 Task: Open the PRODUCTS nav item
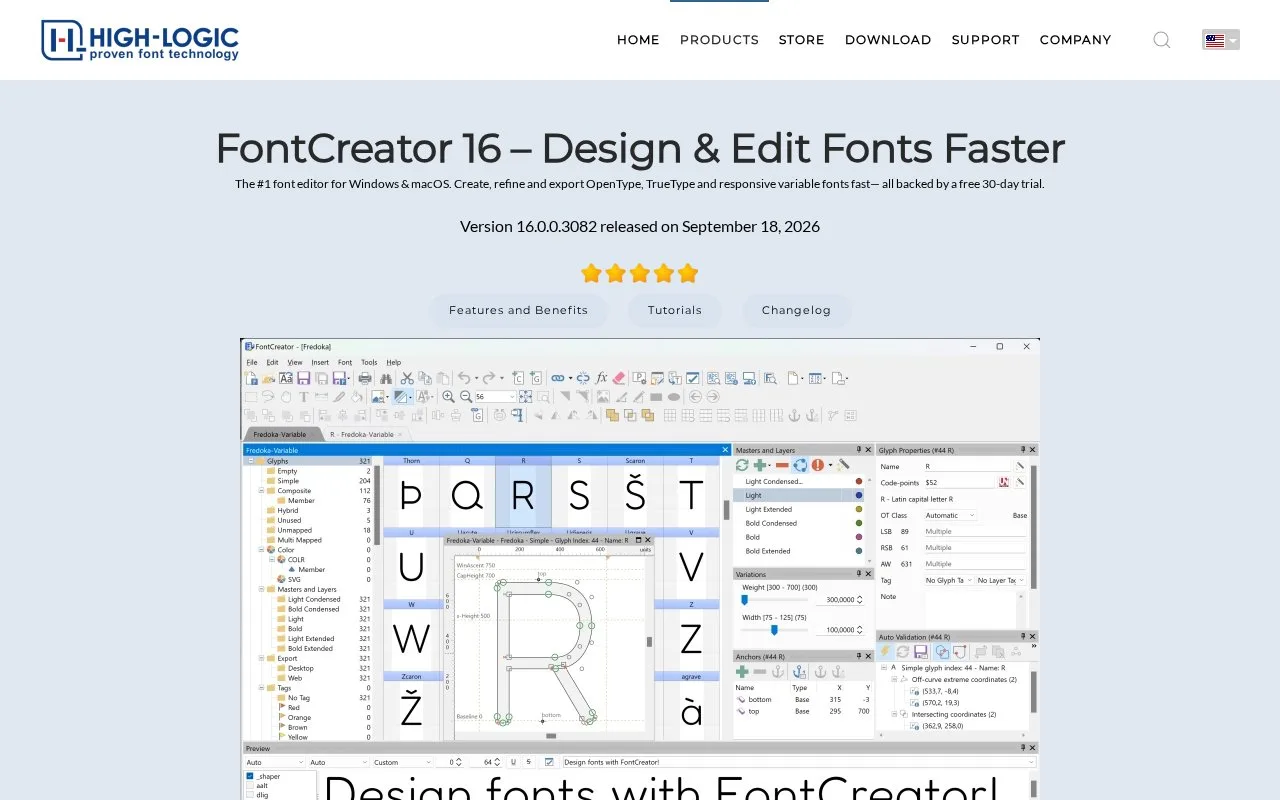point(719,40)
